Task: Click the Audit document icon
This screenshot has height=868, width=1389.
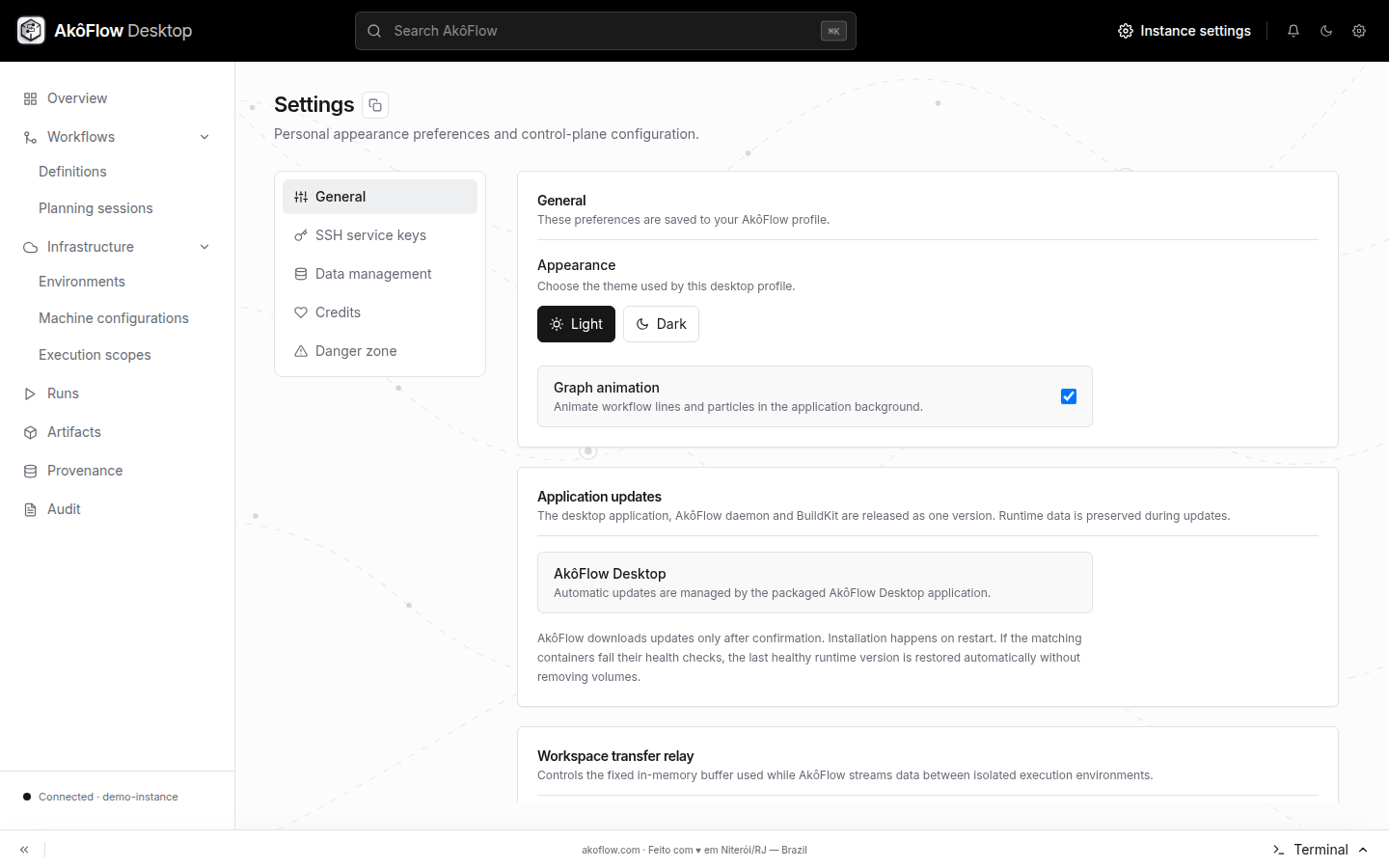Action: click(30, 509)
